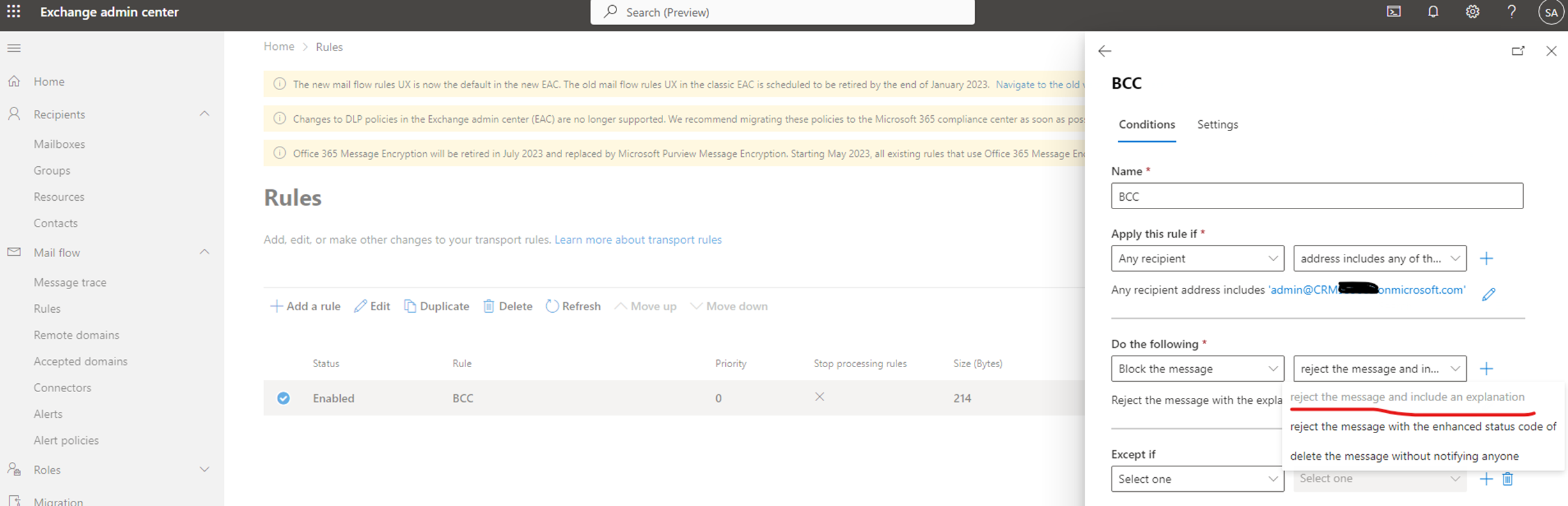Open address includes any of dropdown

tap(1380, 258)
